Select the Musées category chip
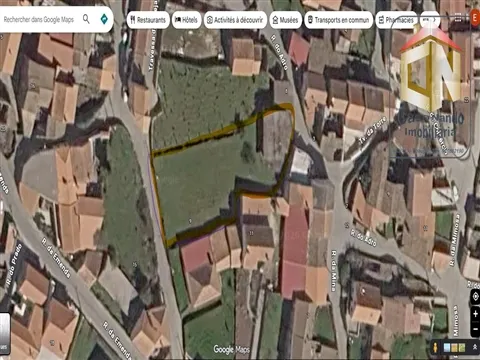Viewport: 480px width, 360px height. [x=286, y=20]
